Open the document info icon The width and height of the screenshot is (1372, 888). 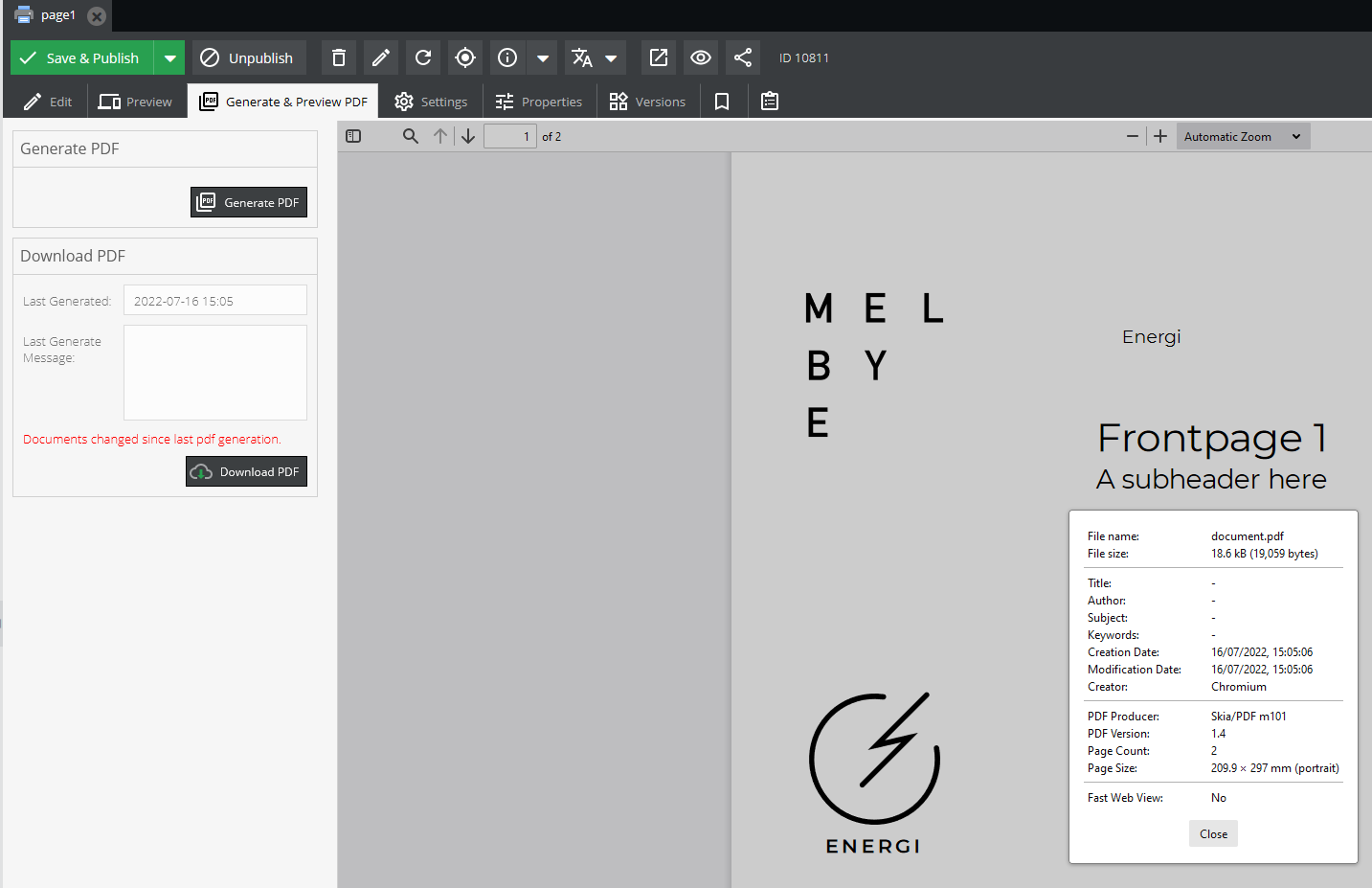click(506, 57)
